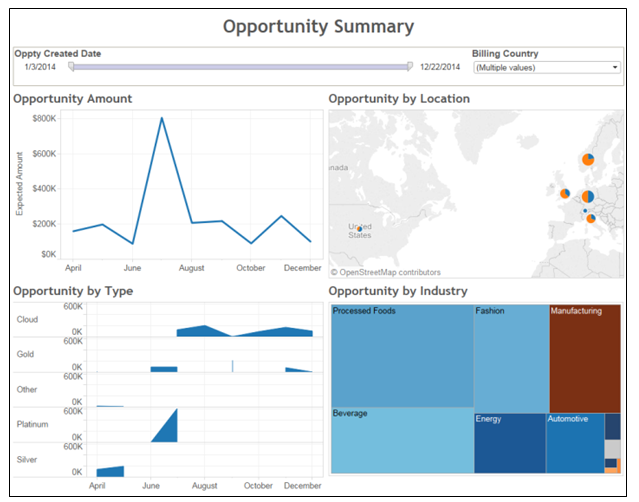The height and width of the screenshot is (502, 639).
Task: Select the Processed Foods treemap tile
Action: pyautogui.click(x=402, y=356)
